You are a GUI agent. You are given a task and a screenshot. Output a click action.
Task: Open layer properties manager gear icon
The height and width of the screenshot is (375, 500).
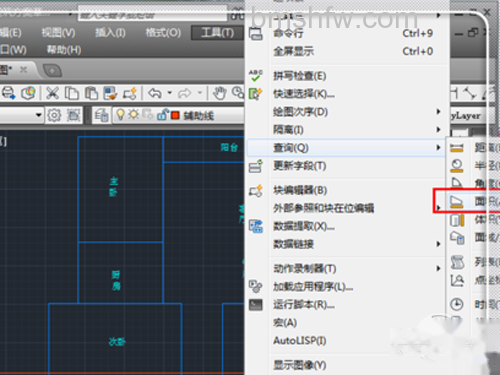click(54, 115)
